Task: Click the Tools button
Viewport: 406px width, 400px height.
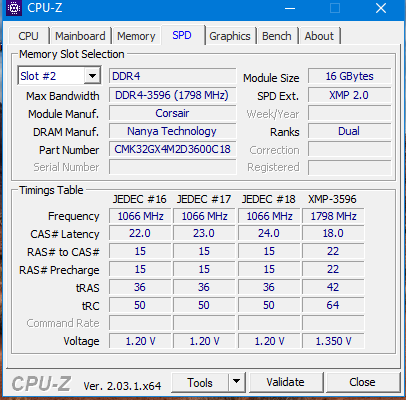Action: pos(200,382)
